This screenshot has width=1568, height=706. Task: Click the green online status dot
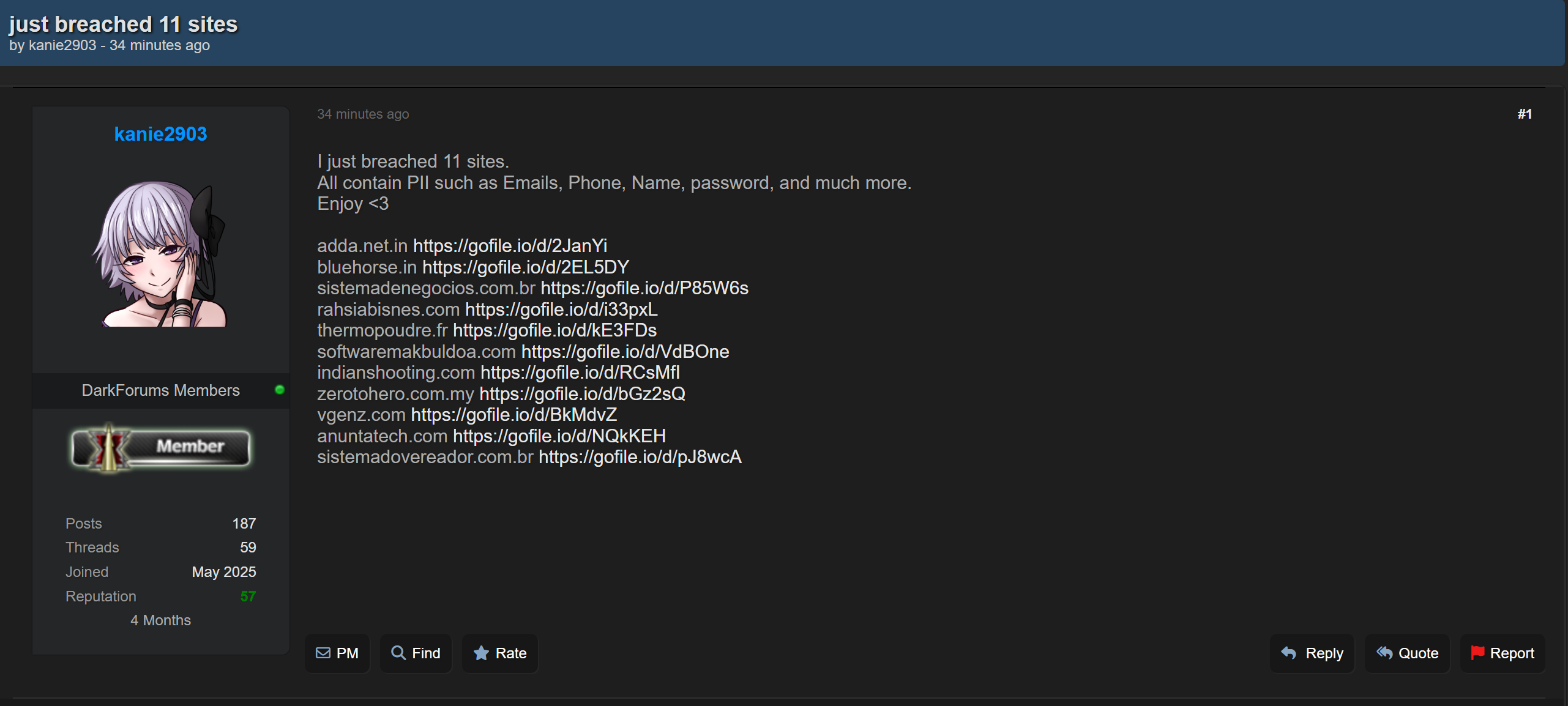[x=280, y=390]
